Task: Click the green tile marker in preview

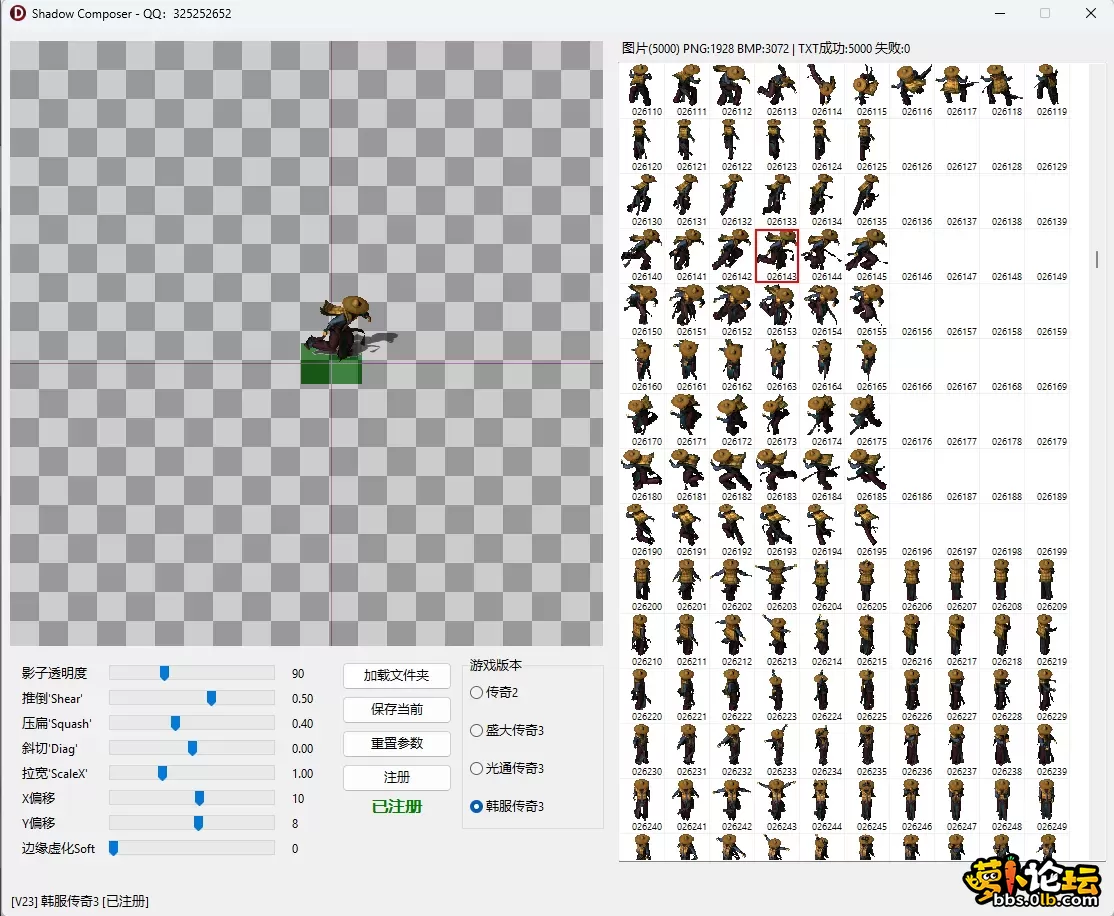Action: 331,365
